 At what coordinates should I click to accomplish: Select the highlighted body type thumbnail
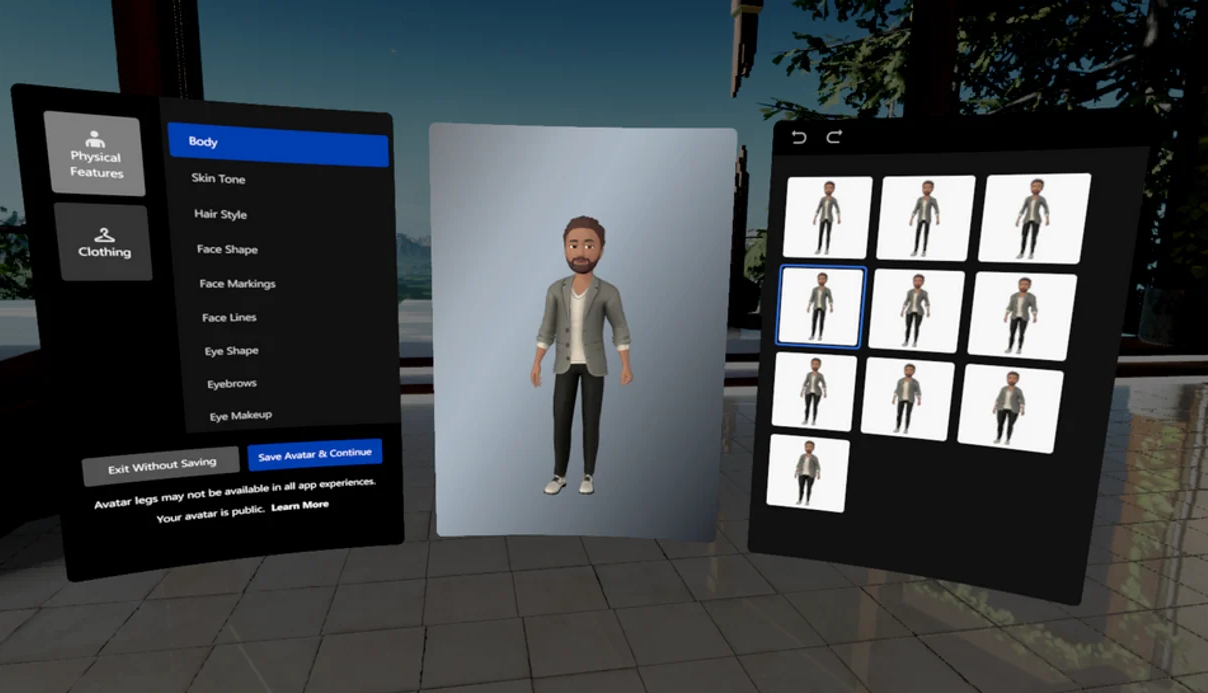point(820,306)
